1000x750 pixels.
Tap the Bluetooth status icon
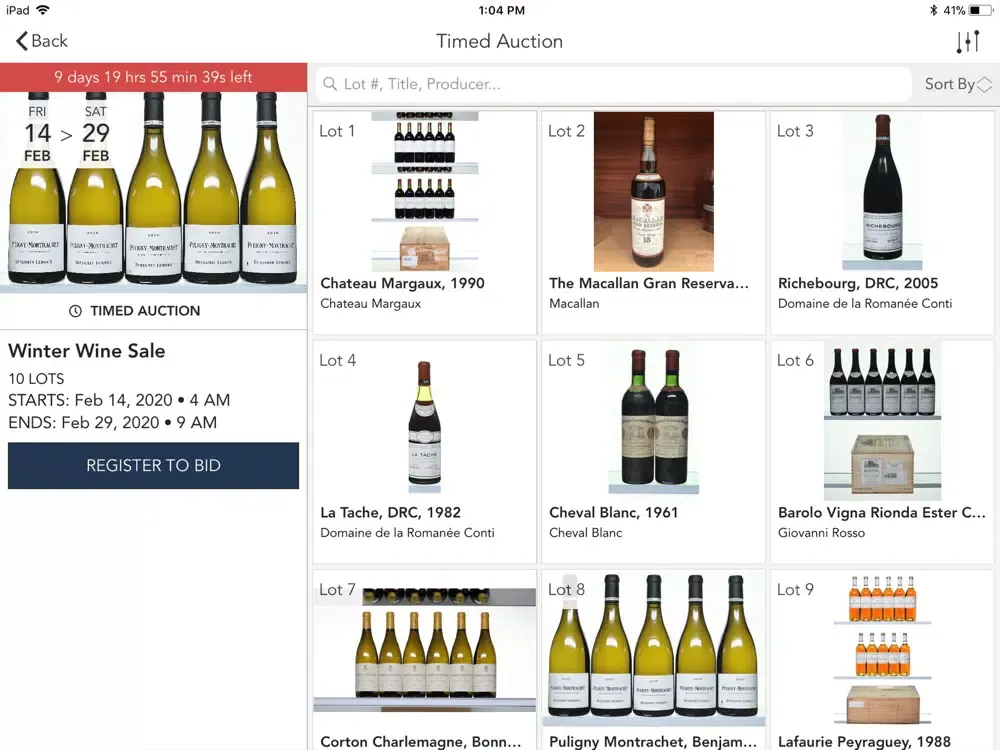tap(934, 10)
